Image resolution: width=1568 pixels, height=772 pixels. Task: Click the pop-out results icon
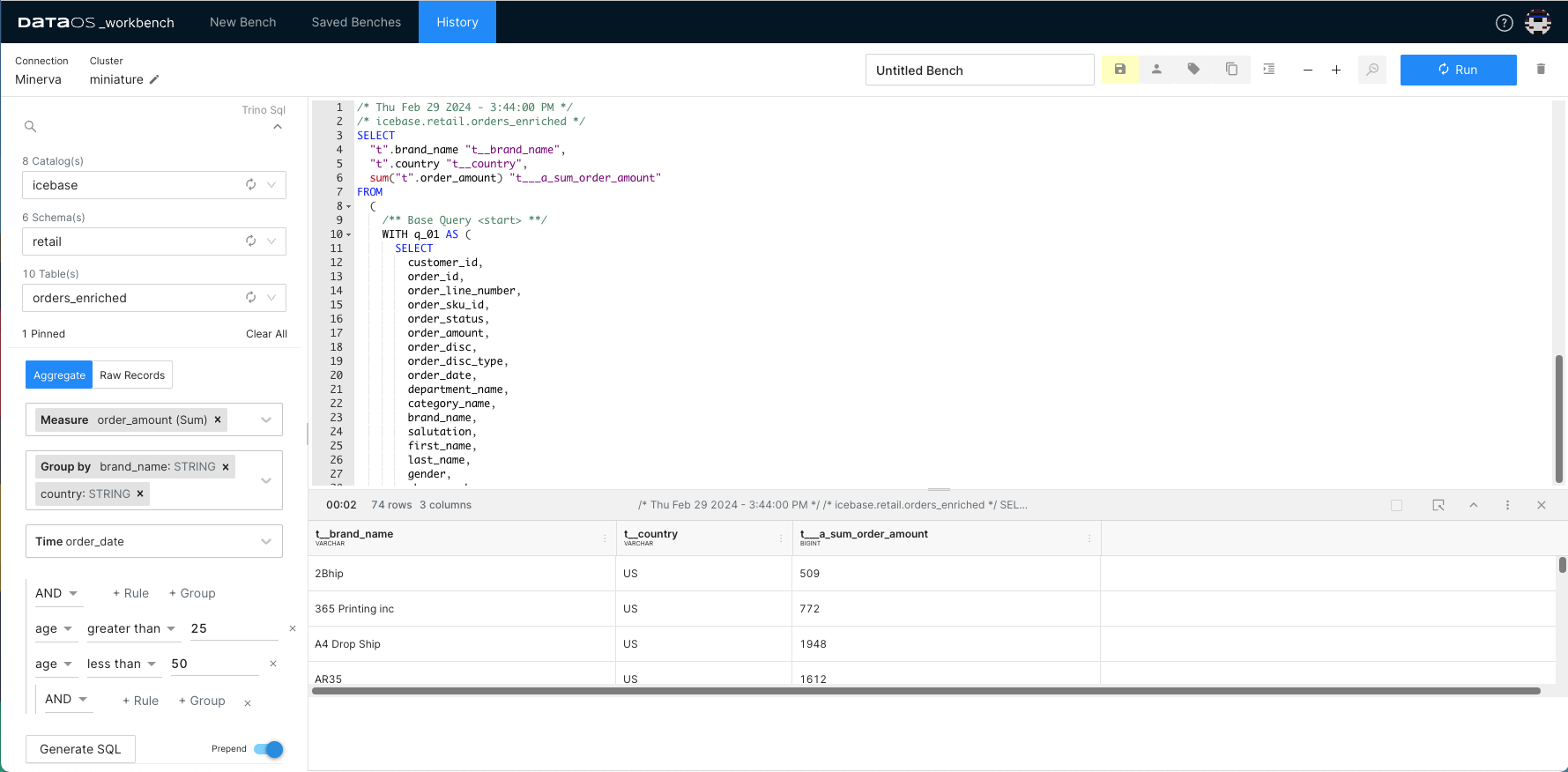[x=1438, y=505]
